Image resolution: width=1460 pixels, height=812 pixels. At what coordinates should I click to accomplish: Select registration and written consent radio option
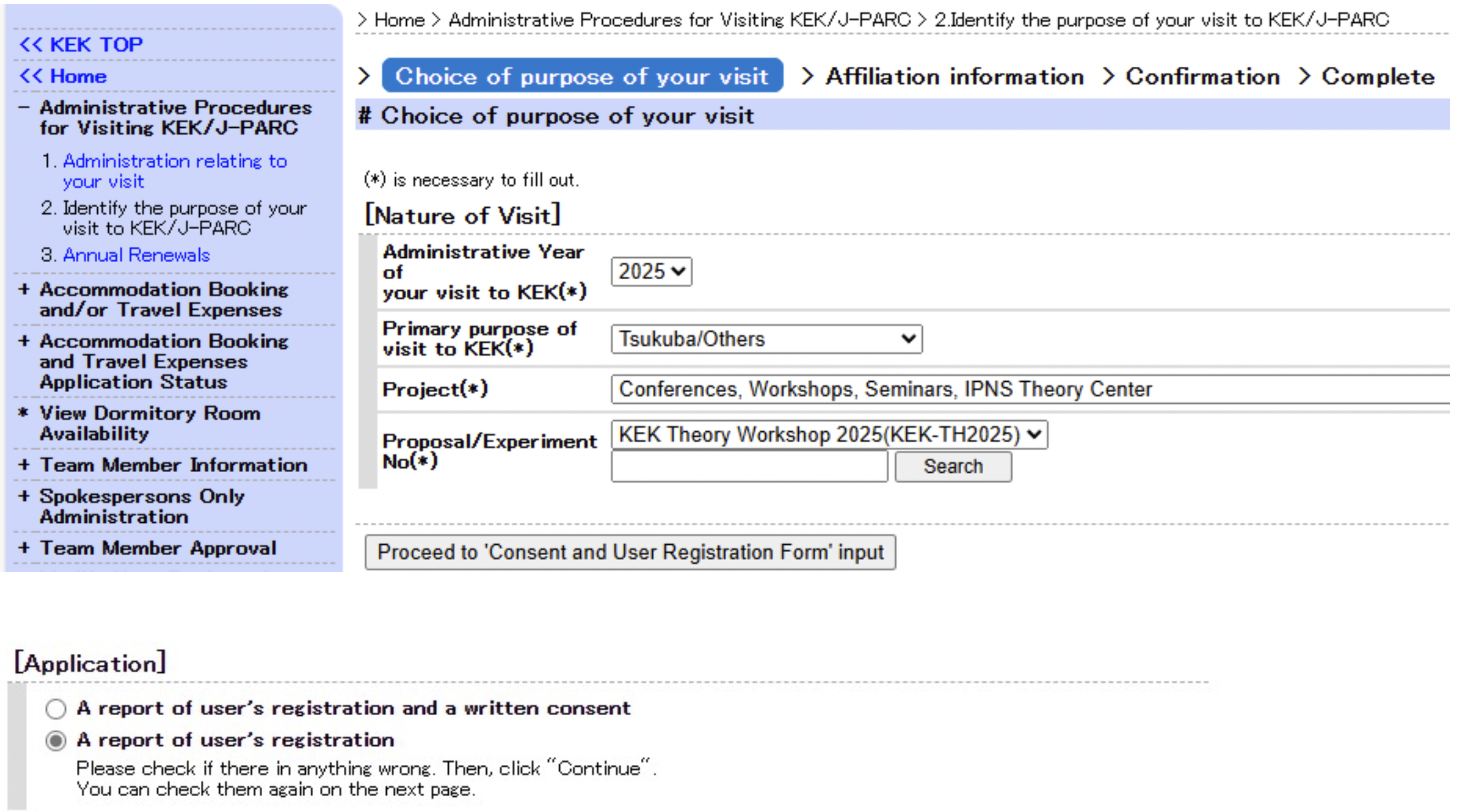56,709
